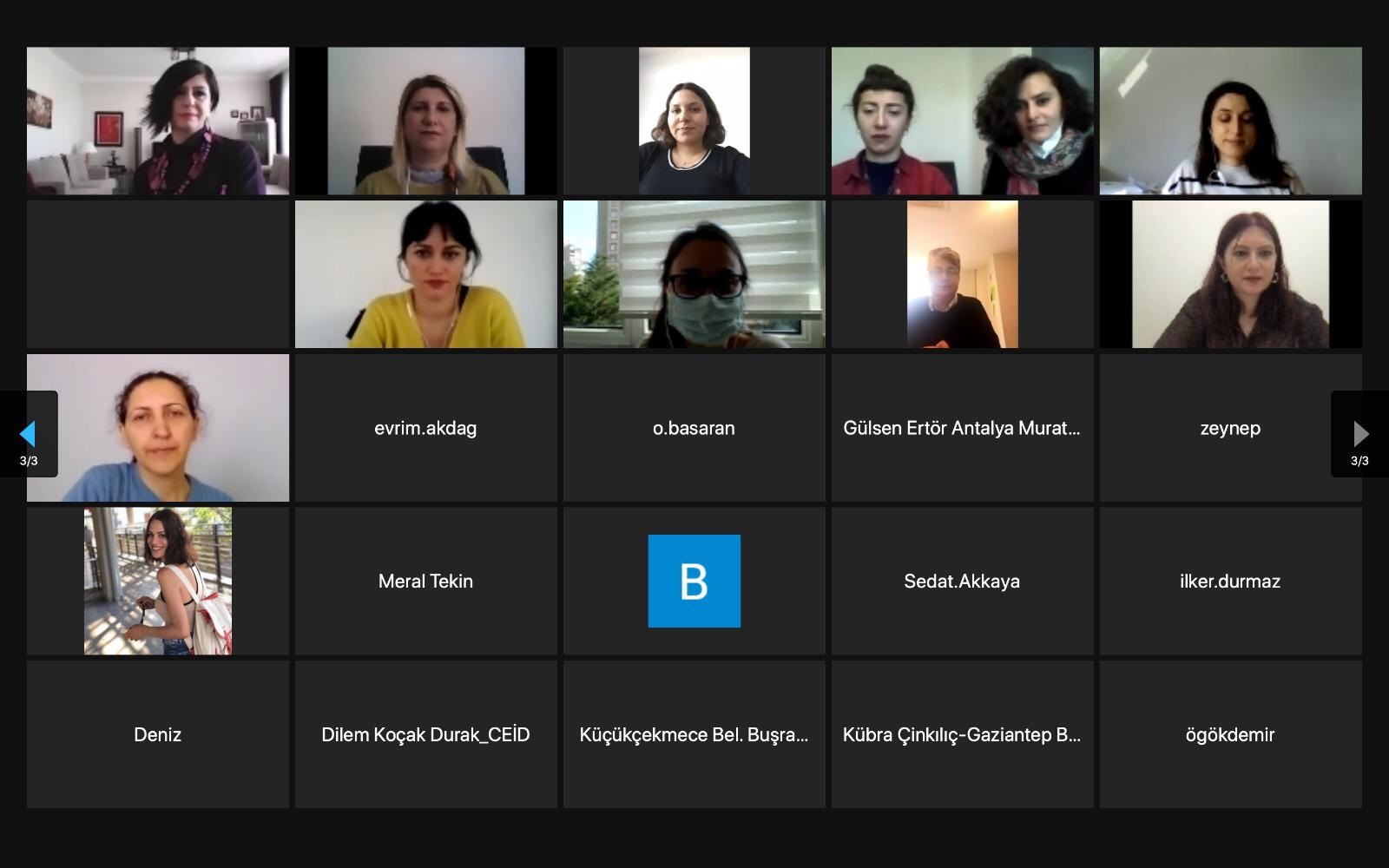Select video of woman wearing face mask

coord(694,274)
